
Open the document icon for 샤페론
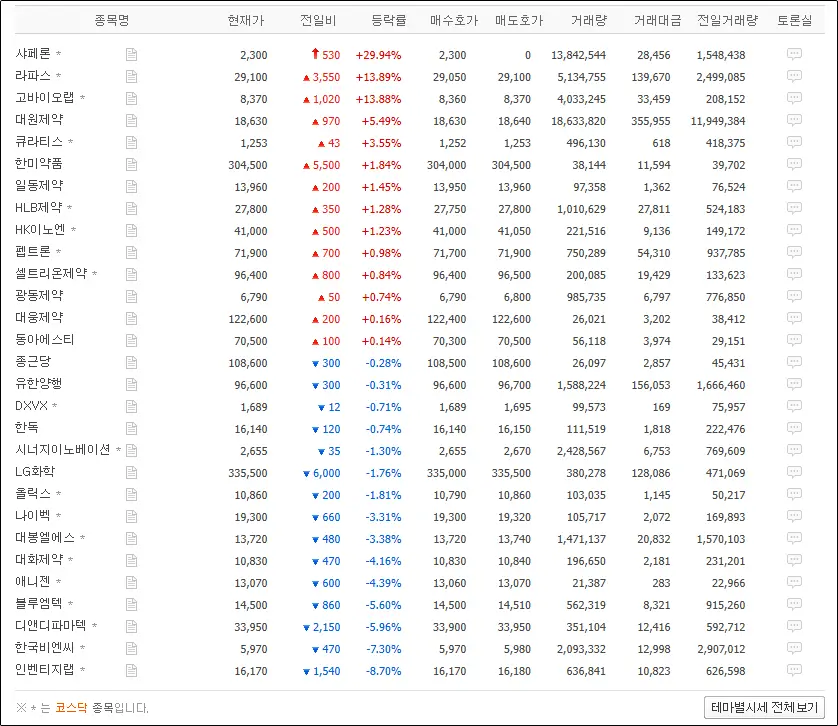[x=131, y=55]
